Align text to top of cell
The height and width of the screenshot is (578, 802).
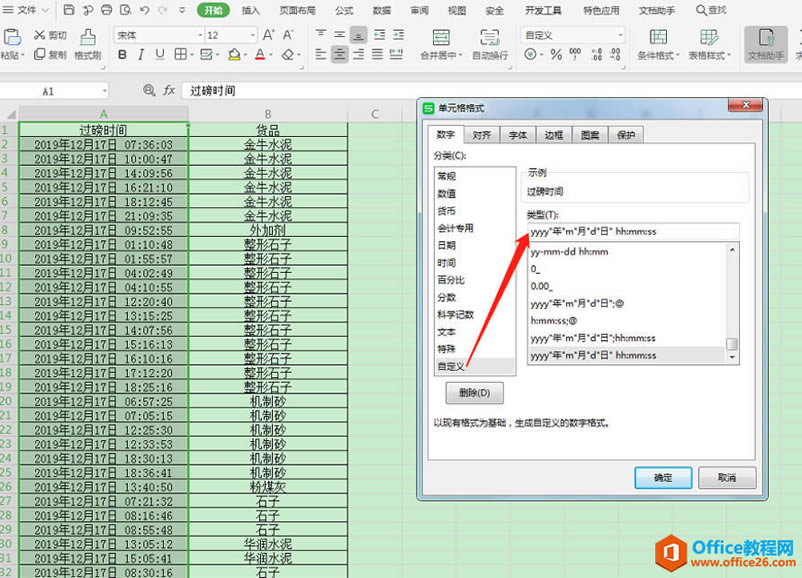point(321,35)
